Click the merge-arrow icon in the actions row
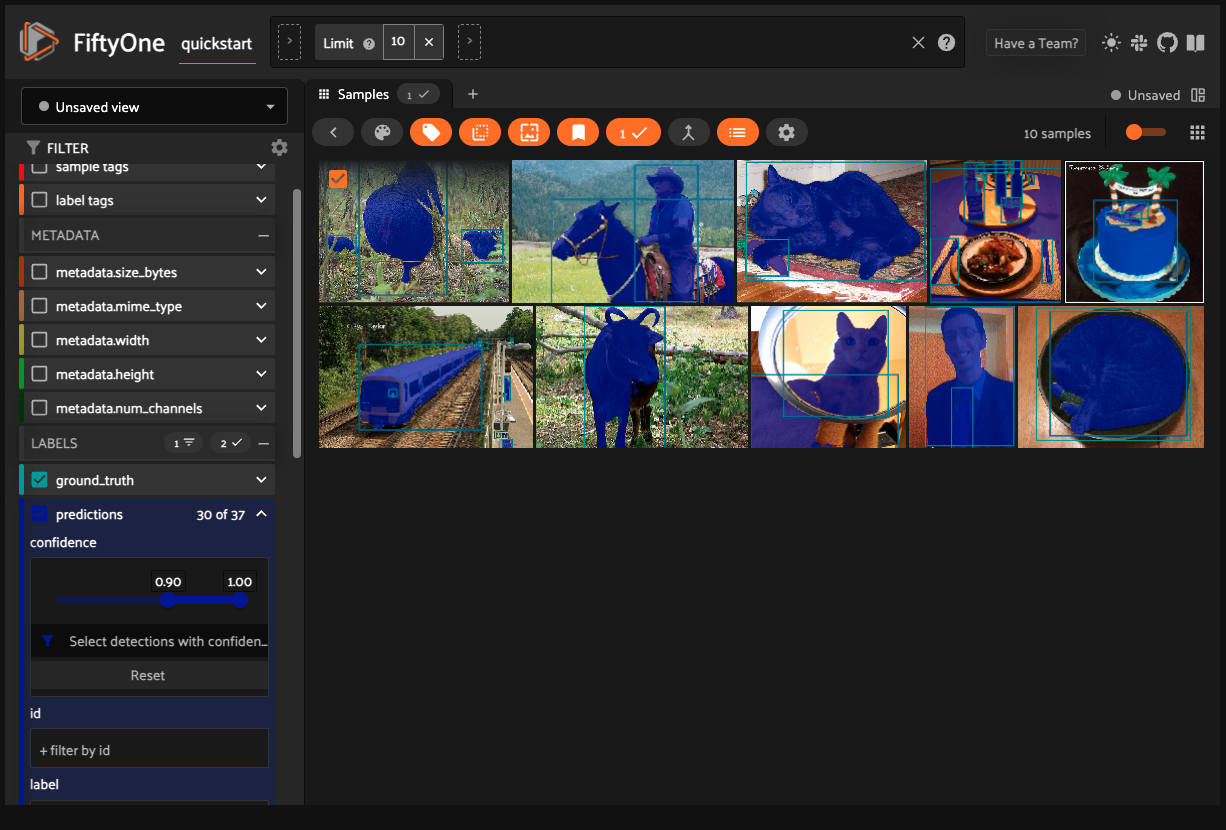Screen dimensions: 1226x830 point(688,132)
